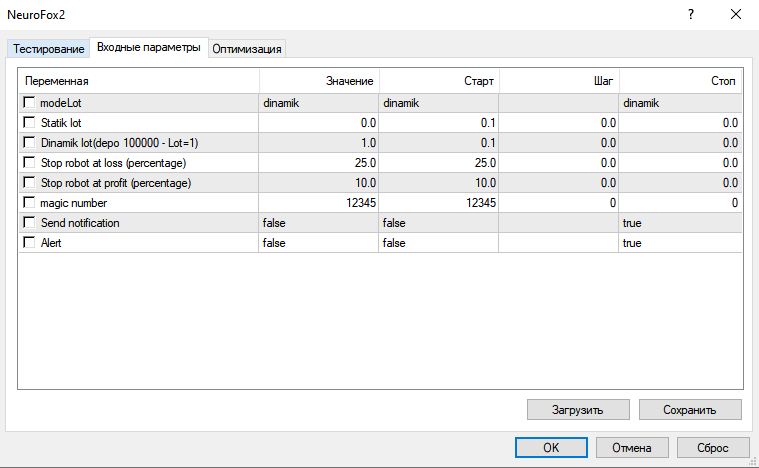Select the Dinamik lot(depo 100000 - Lot=1) label
759x468 pixels.
(x=120, y=143)
